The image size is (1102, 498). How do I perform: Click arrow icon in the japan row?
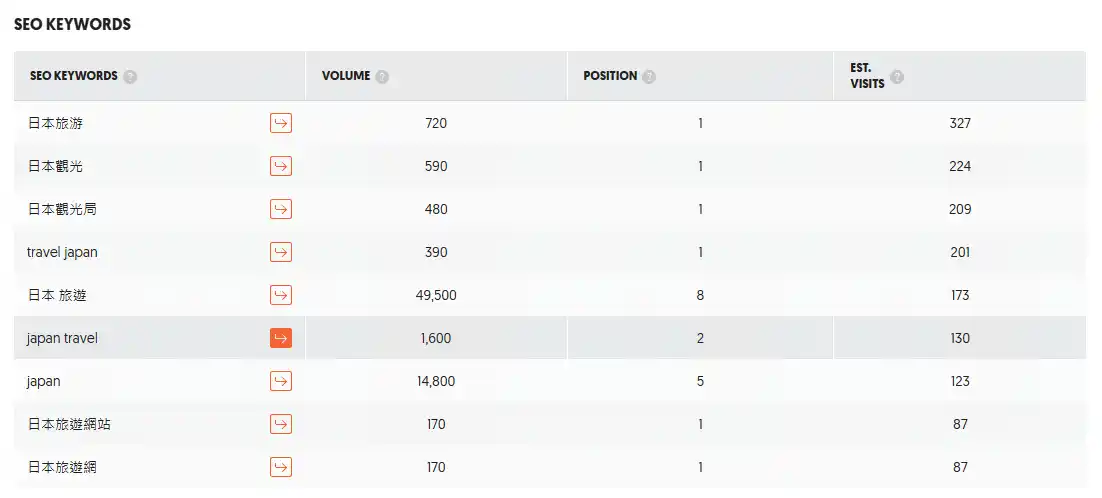pyautogui.click(x=281, y=381)
